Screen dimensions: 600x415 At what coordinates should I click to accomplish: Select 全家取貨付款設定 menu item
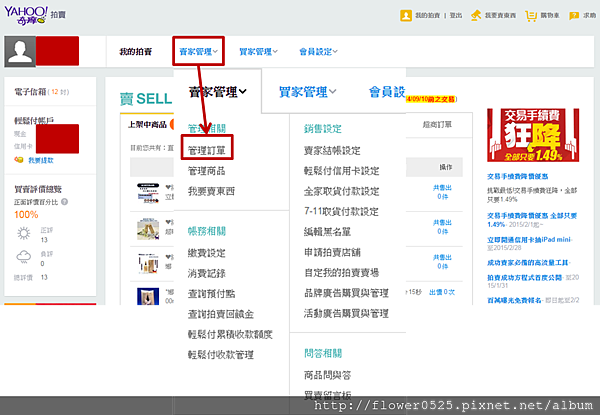(342, 191)
